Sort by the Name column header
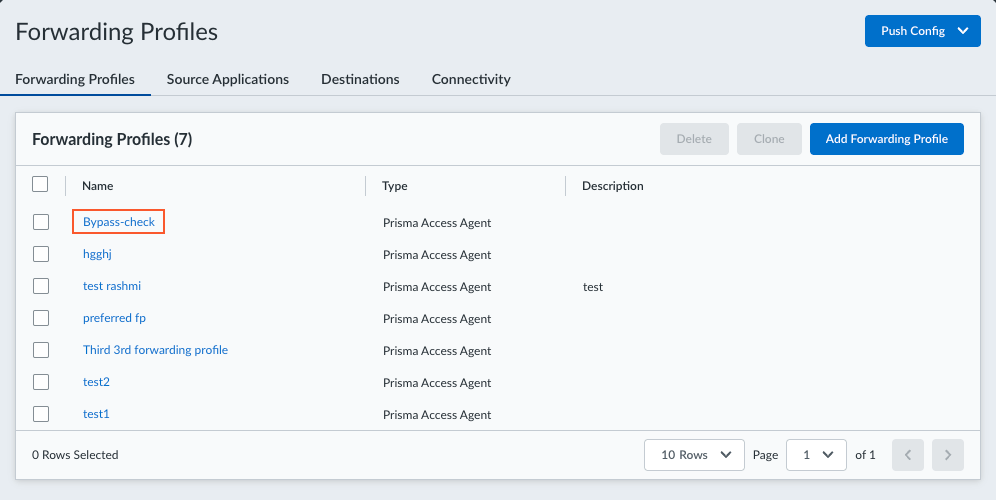 tap(98, 186)
